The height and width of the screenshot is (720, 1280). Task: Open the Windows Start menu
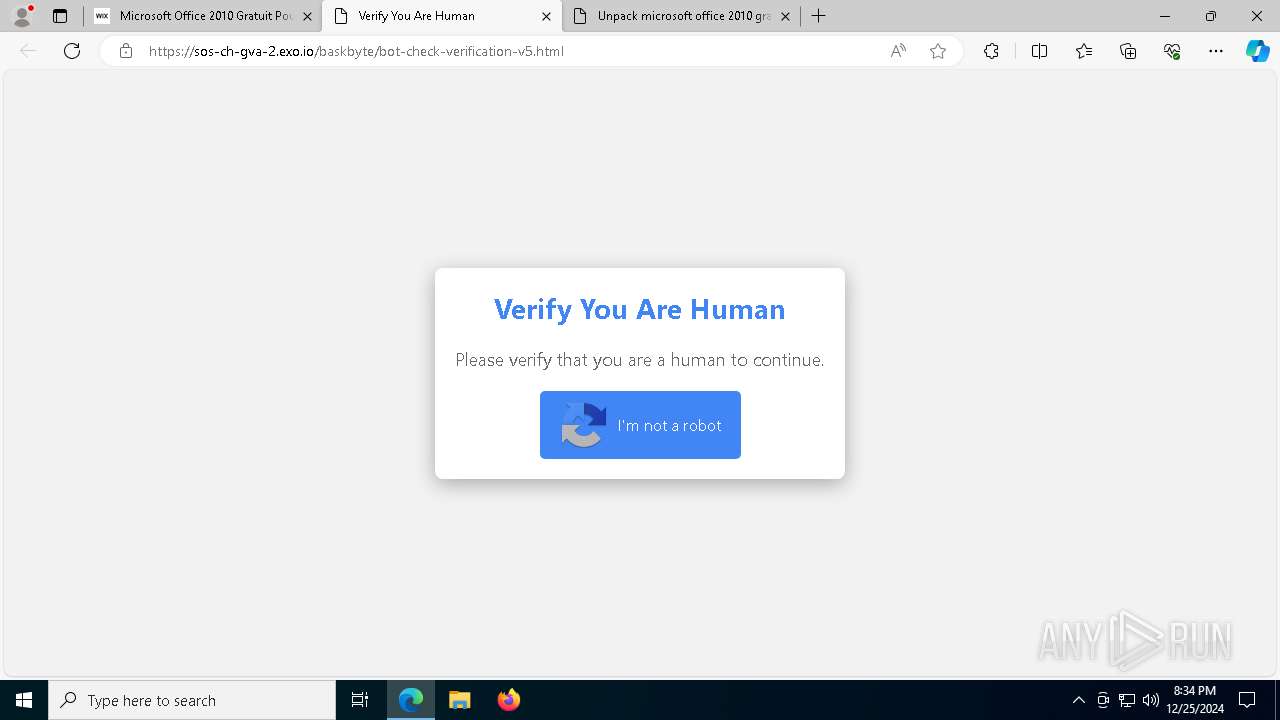tap(24, 700)
